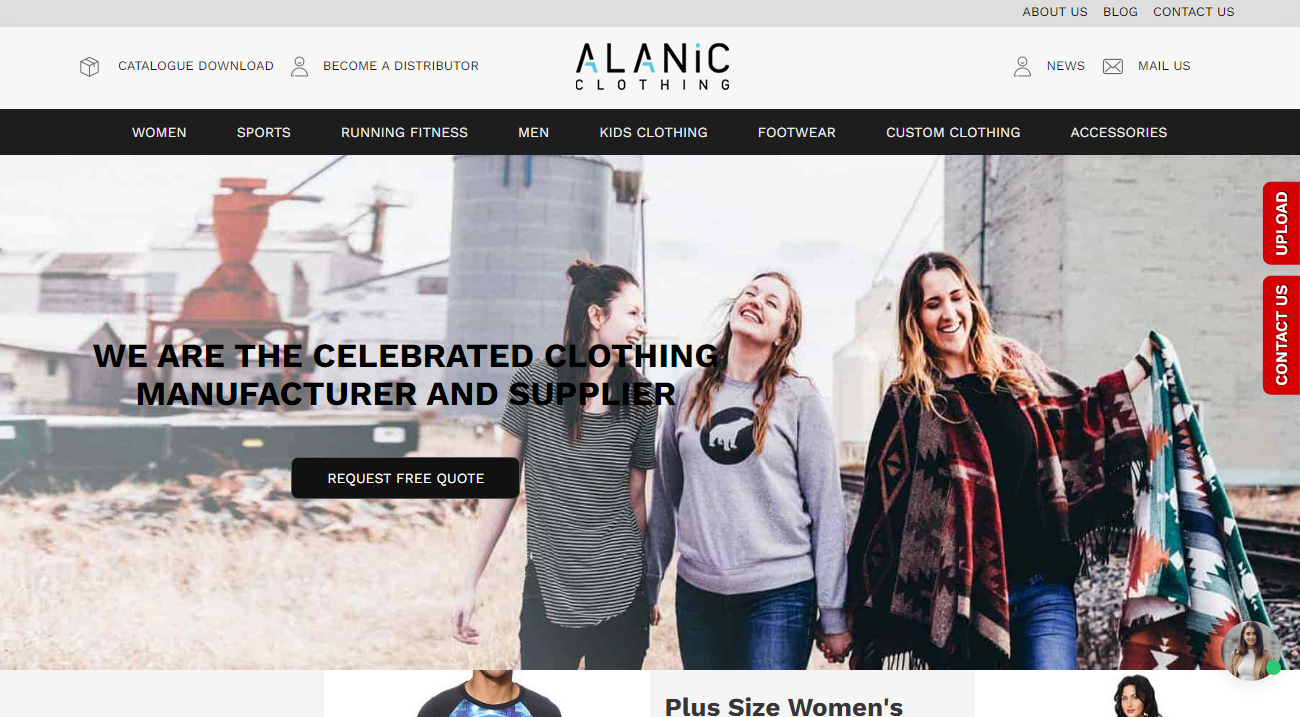Open the Sports category menu
Viewport: 1300px width, 717px height.
264,132
